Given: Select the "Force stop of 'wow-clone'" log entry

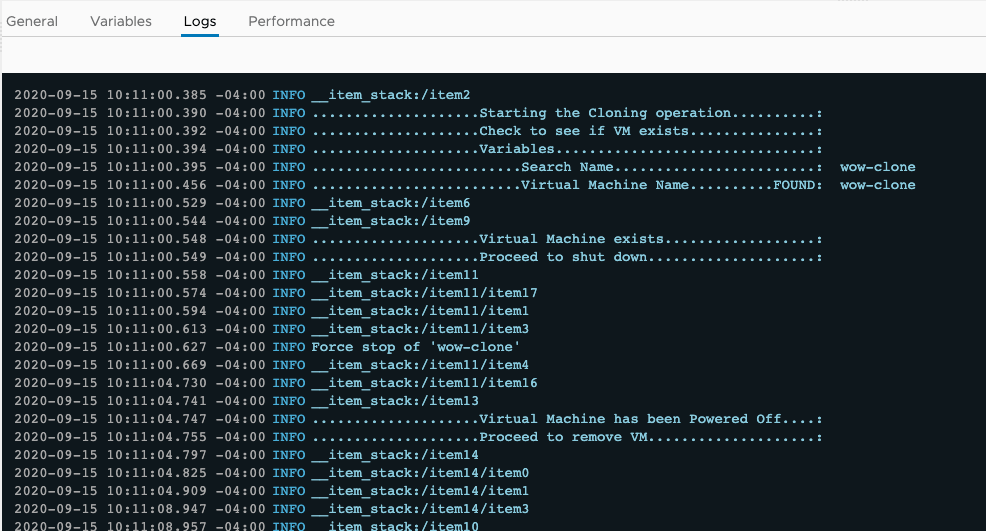Looking at the screenshot, I should (x=416, y=347).
